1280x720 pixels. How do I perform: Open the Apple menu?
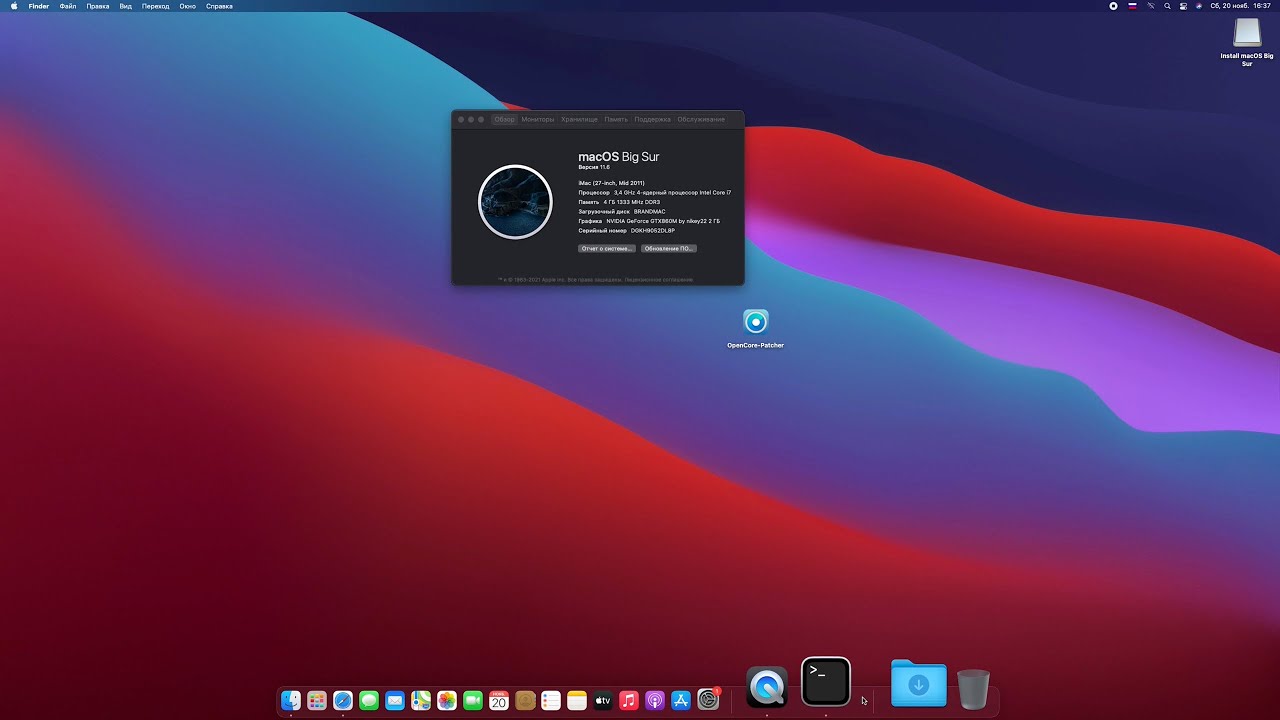tap(14, 6)
